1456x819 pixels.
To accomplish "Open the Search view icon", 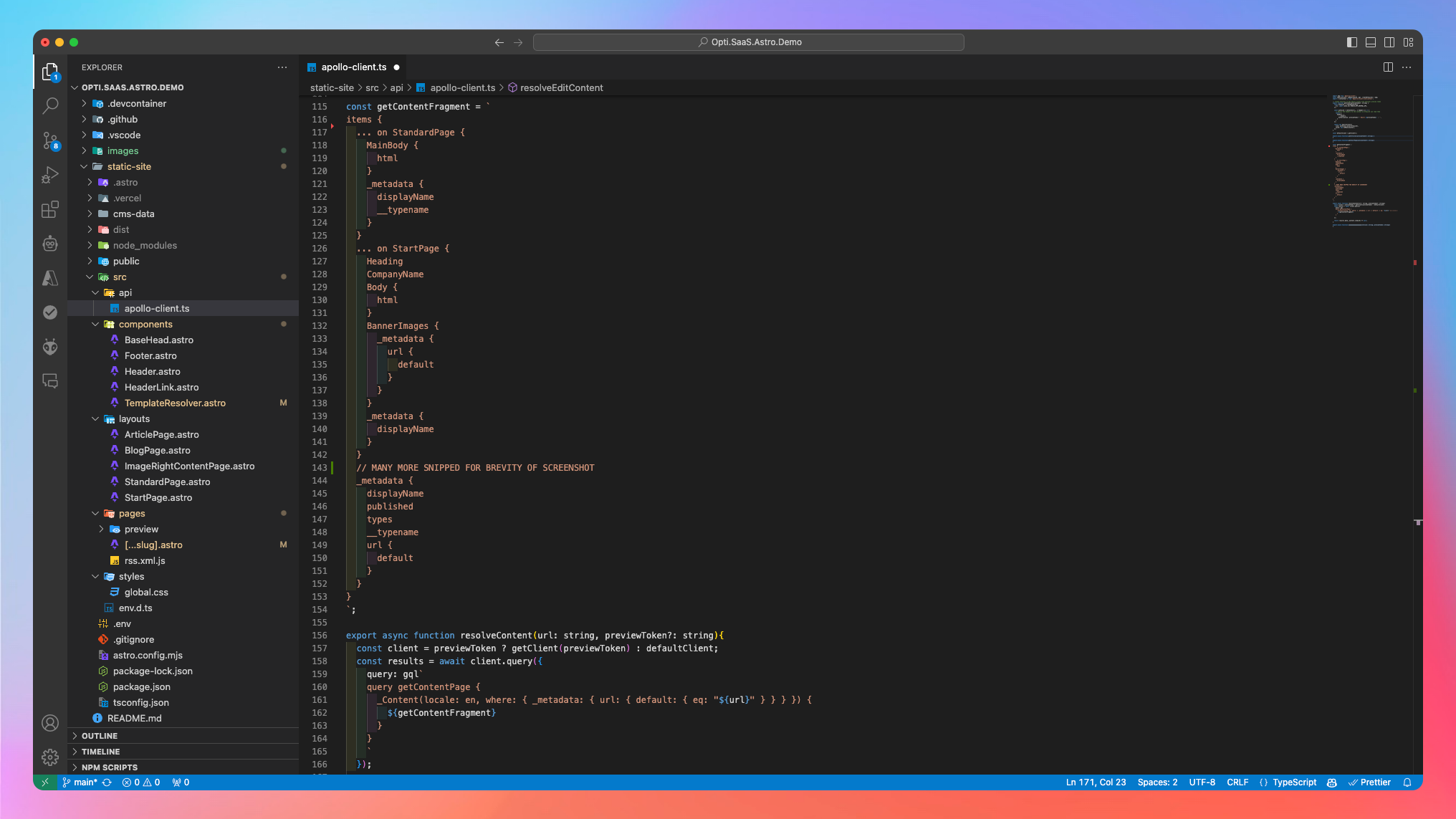I will [50, 106].
